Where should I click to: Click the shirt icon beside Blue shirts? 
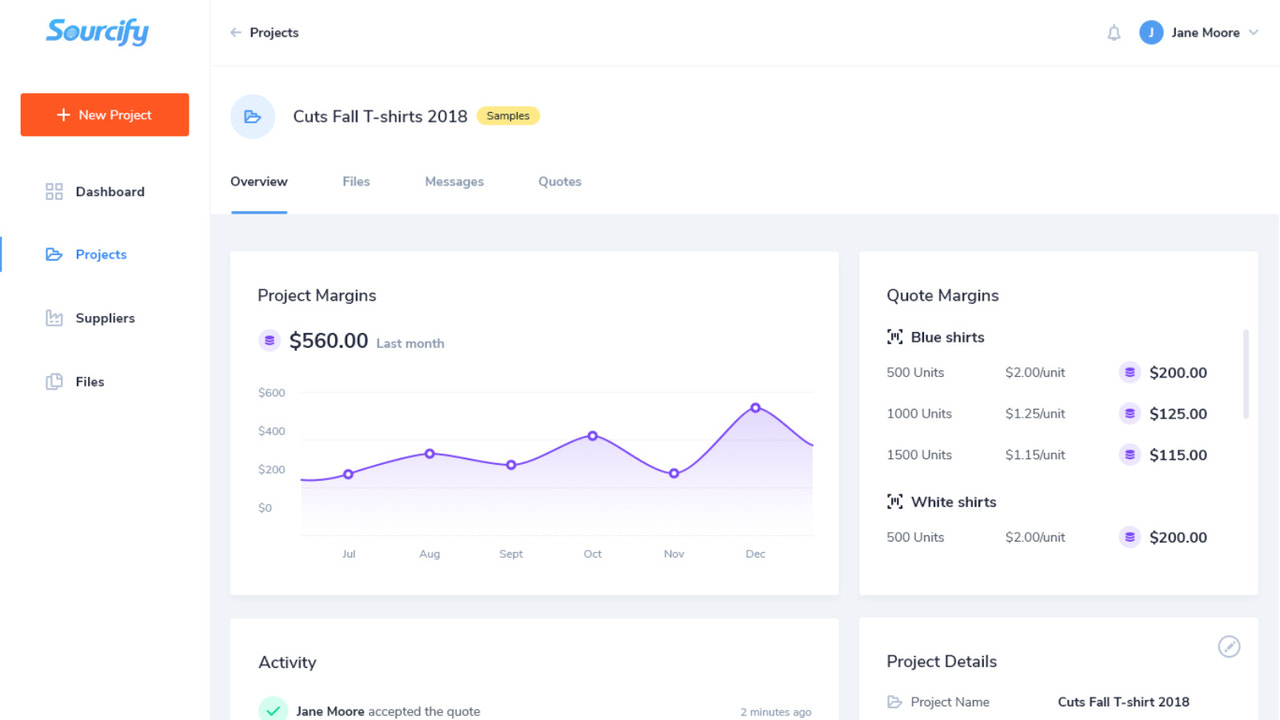pyautogui.click(x=895, y=337)
